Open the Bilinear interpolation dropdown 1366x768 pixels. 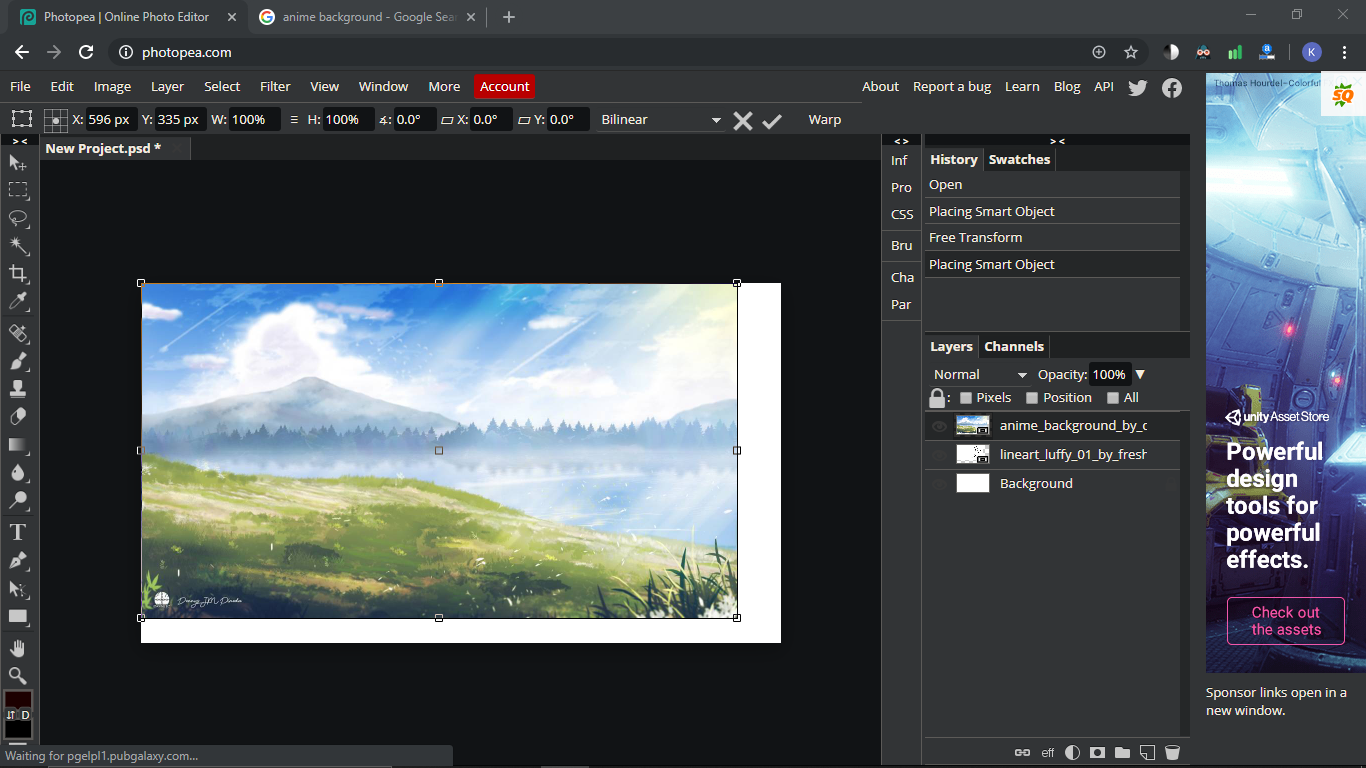point(661,120)
